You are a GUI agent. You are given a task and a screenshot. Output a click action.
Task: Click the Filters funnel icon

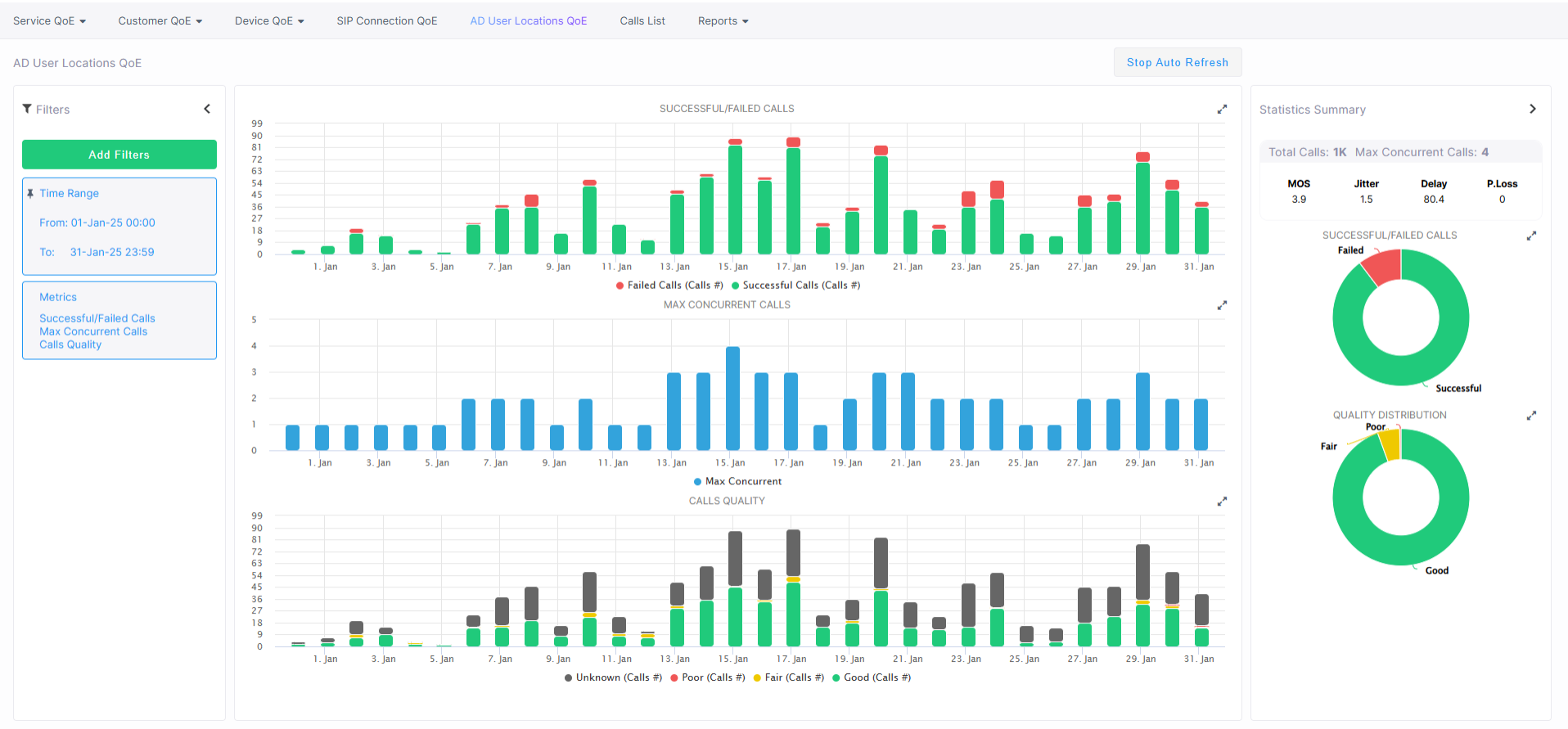tap(27, 109)
